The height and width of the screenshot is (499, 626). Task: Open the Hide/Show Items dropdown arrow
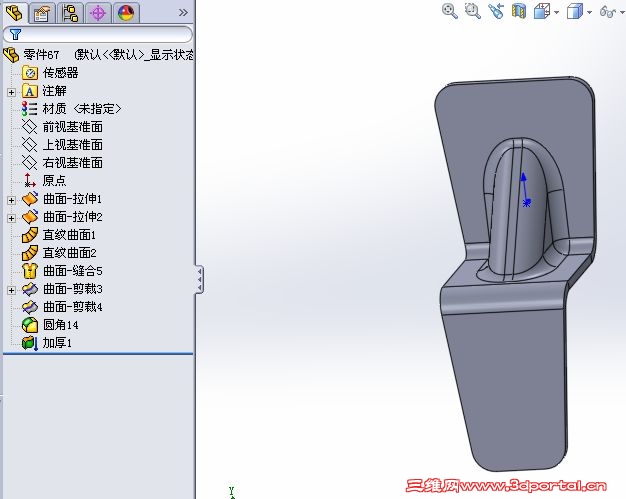coord(622,12)
